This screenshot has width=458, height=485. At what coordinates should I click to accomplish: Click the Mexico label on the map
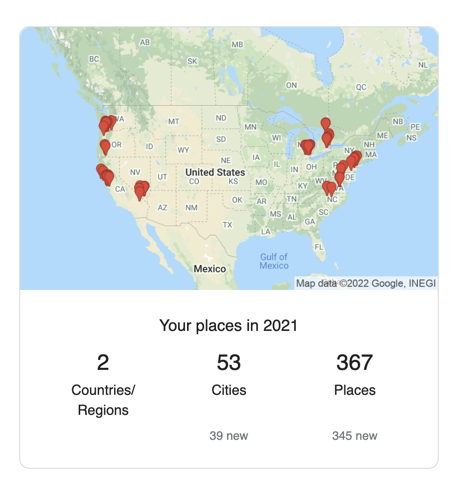[210, 269]
